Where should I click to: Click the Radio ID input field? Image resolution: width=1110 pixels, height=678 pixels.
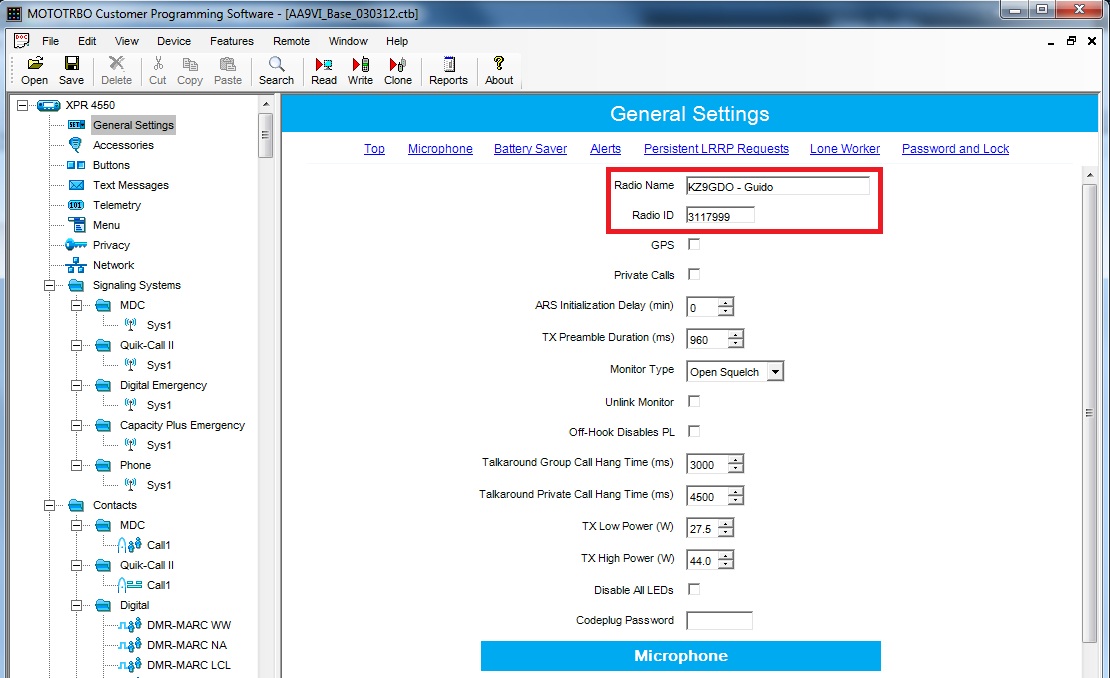(720, 216)
